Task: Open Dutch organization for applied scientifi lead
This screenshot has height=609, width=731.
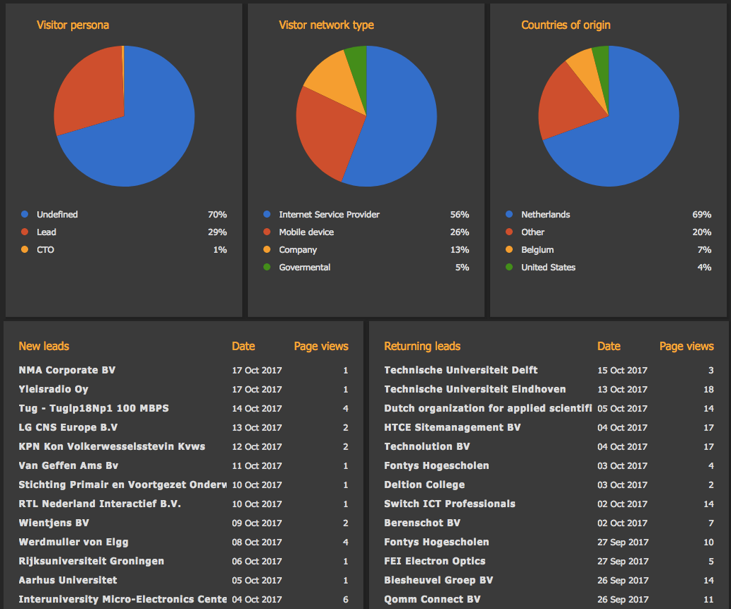Action: 488,408
